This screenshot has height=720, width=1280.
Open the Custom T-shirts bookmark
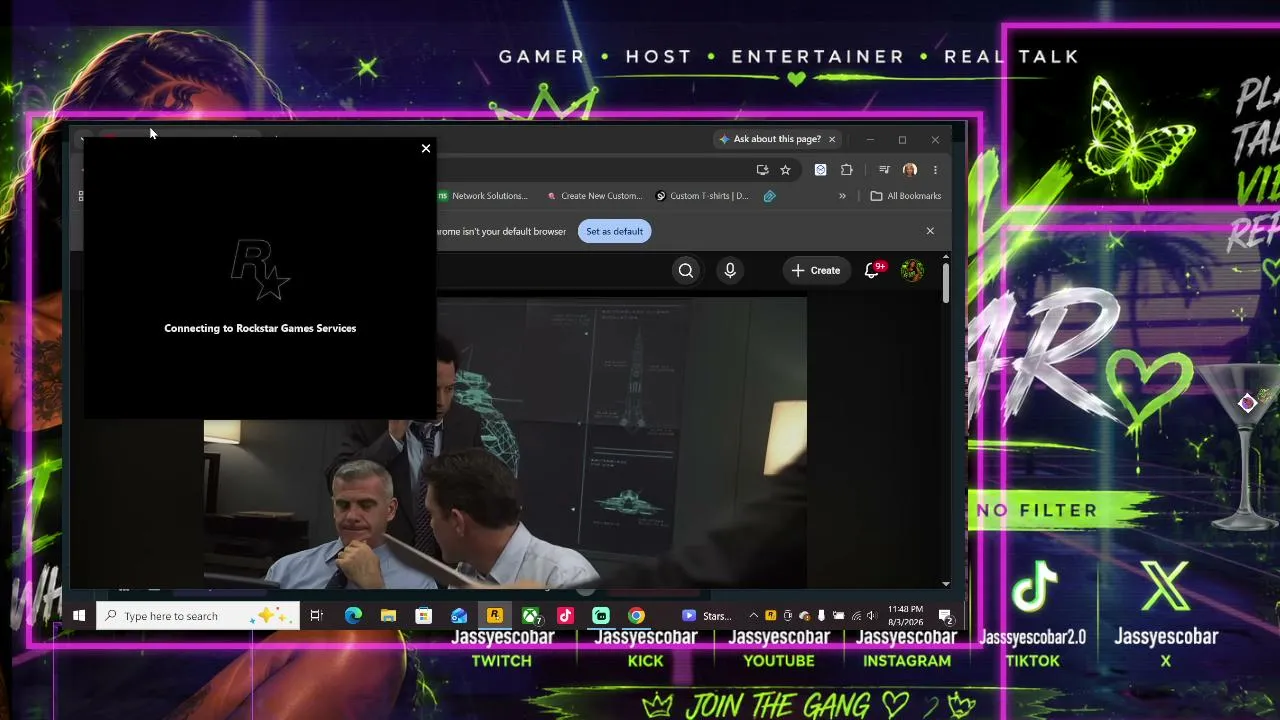point(702,196)
